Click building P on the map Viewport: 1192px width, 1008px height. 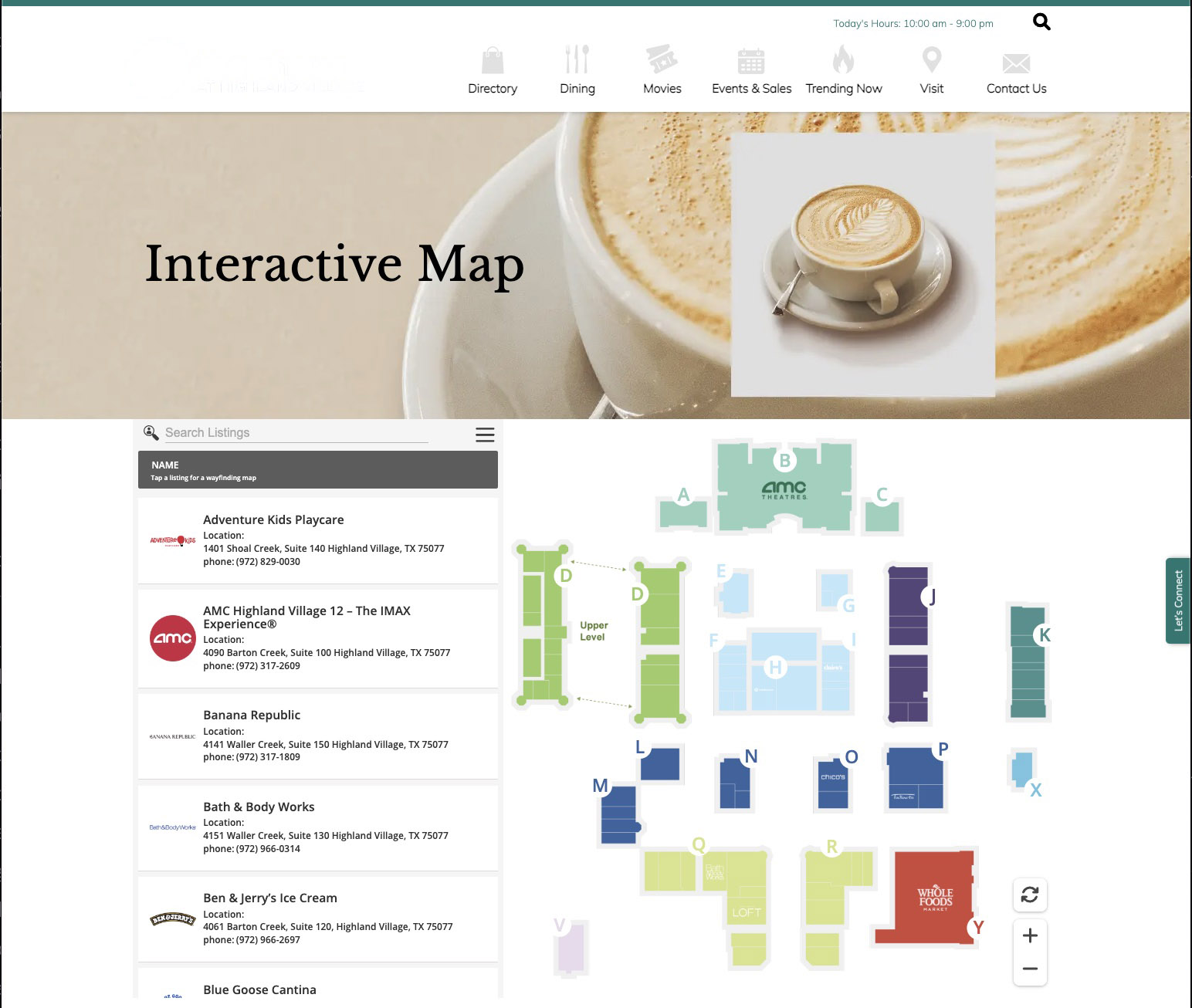(916, 778)
